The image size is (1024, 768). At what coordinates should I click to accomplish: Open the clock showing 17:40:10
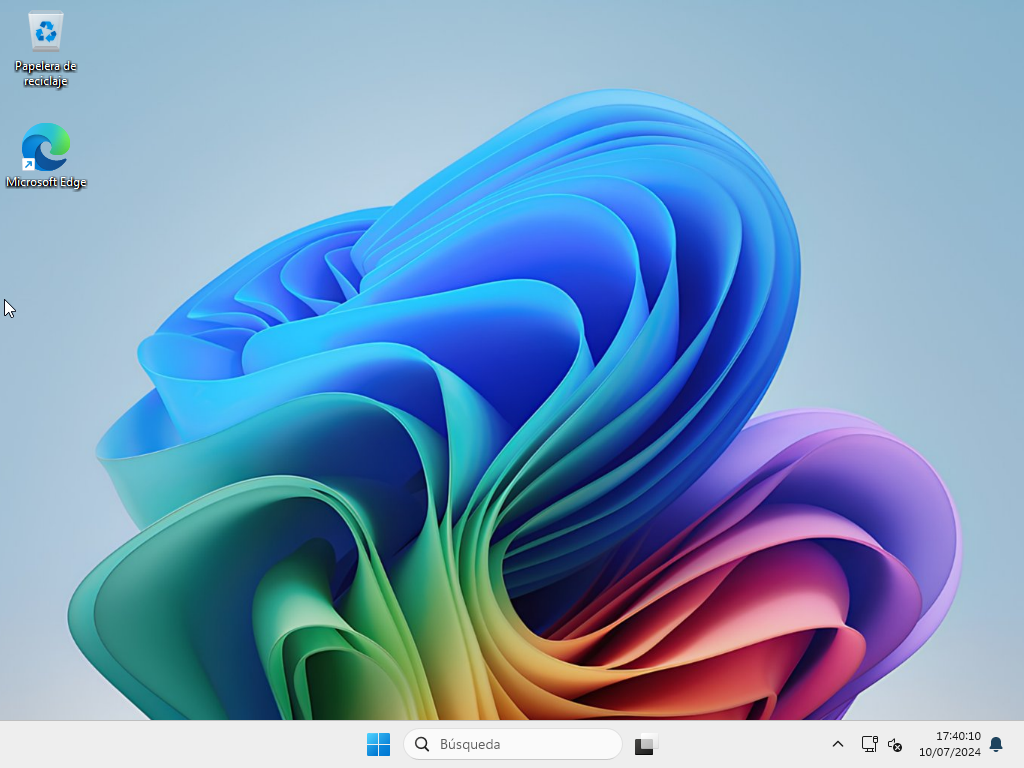click(950, 744)
